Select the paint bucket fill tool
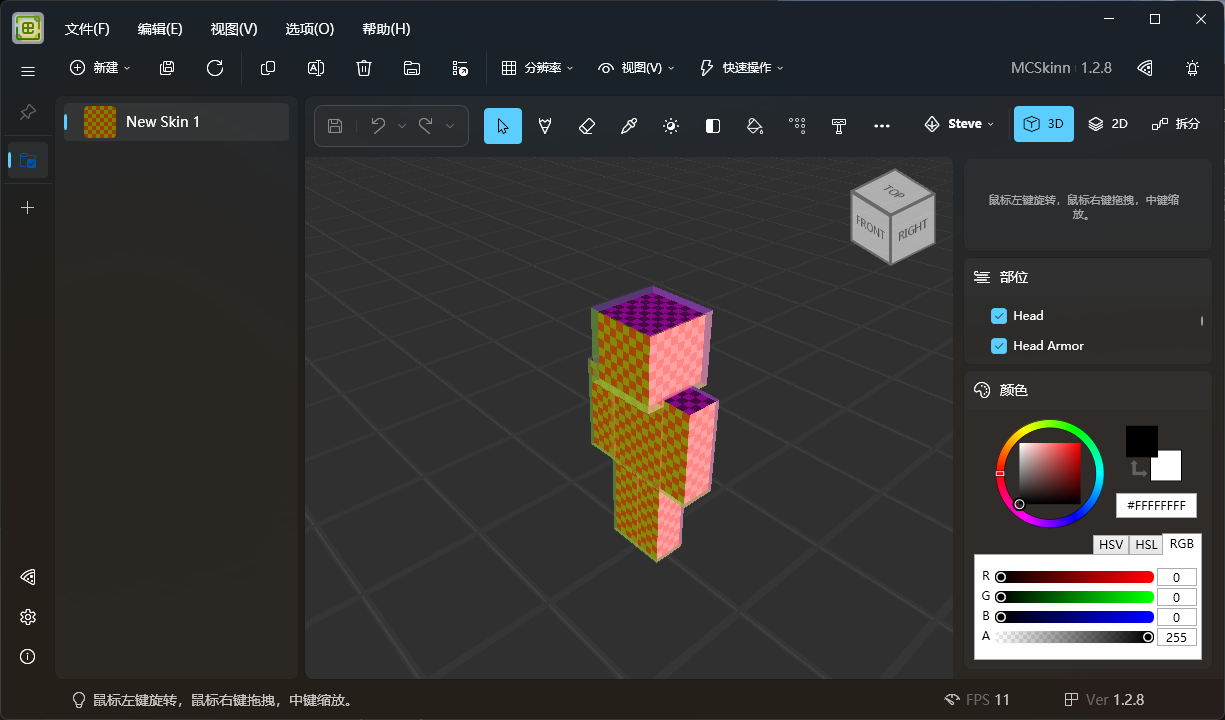Screen dimensions: 1225x720 pos(755,125)
